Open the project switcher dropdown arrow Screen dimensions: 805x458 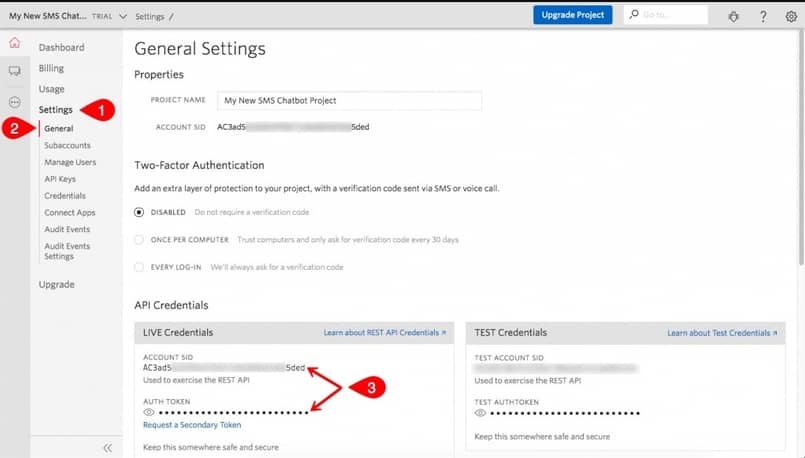[x=122, y=17]
